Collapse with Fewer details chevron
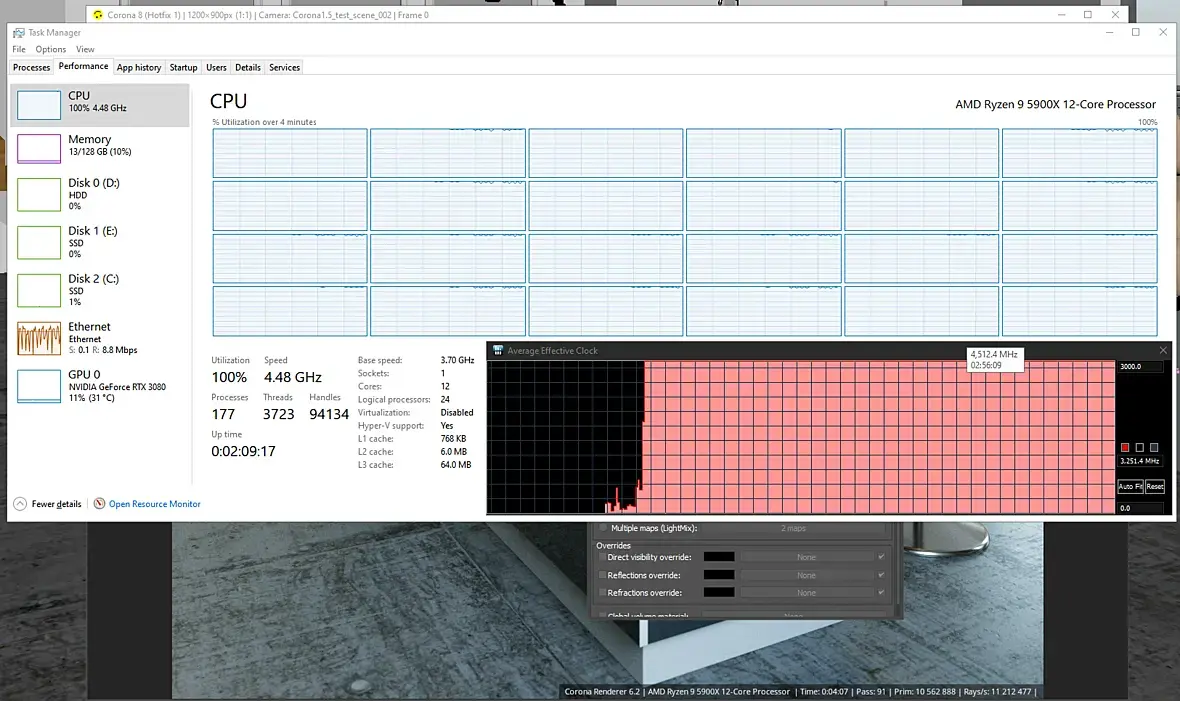The width and height of the screenshot is (1180, 701). [20, 504]
